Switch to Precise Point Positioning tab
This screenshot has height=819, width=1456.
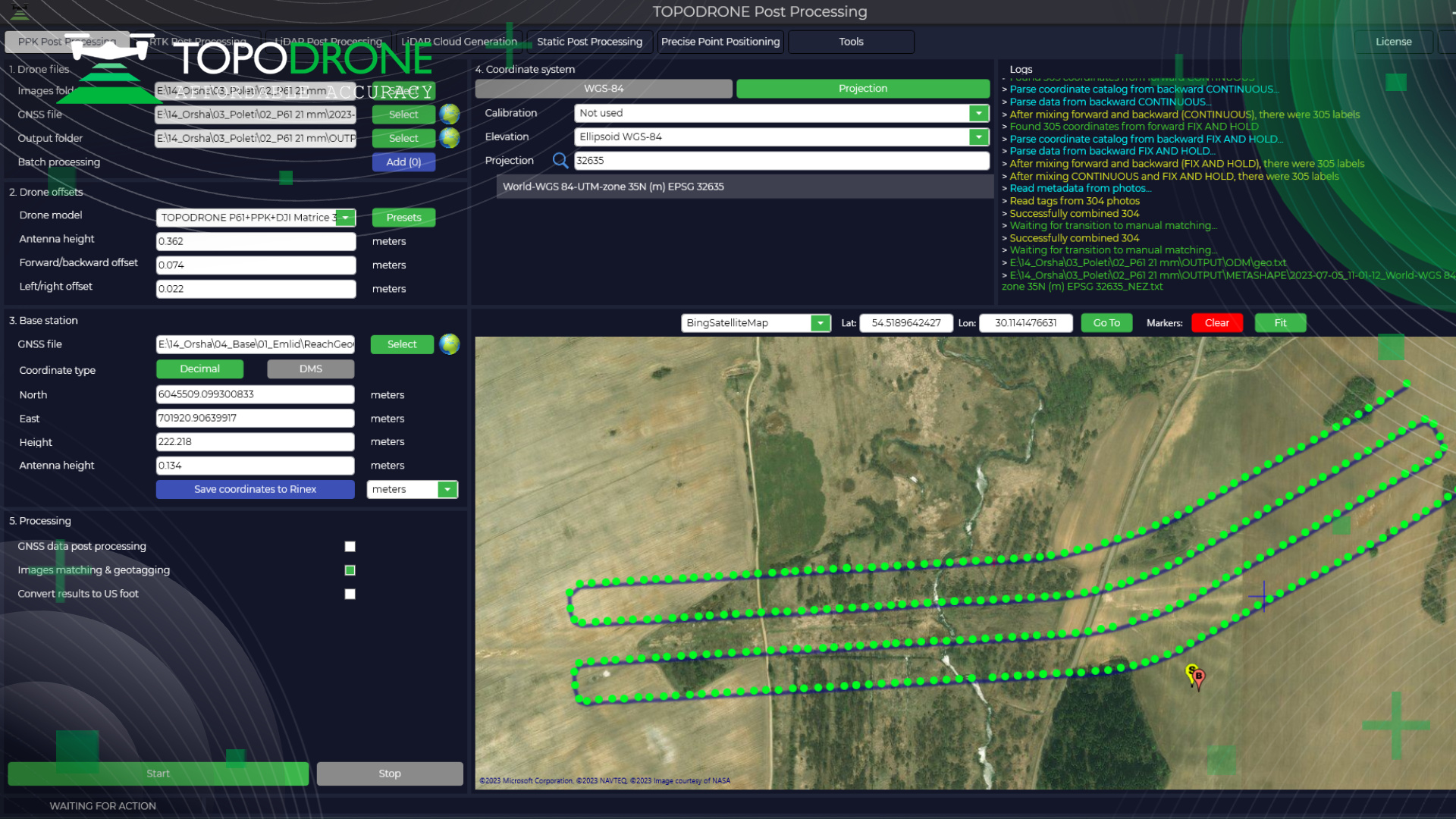click(720, 42)
